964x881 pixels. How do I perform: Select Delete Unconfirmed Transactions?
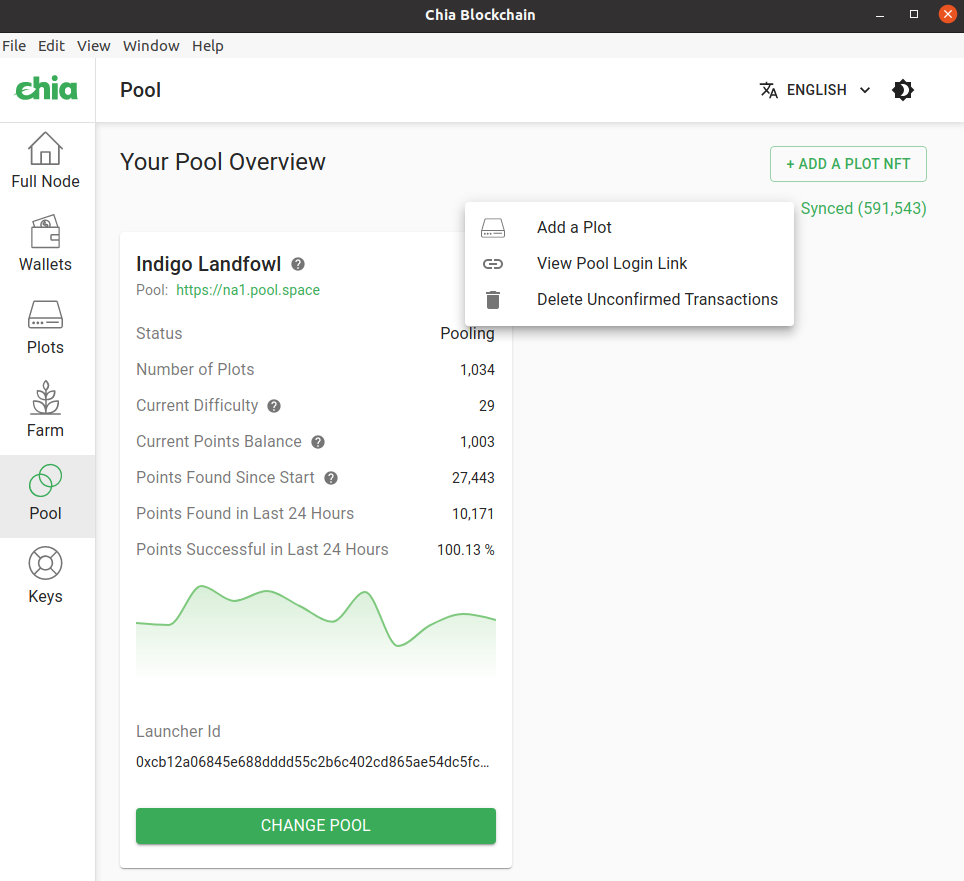click(629, 299)
